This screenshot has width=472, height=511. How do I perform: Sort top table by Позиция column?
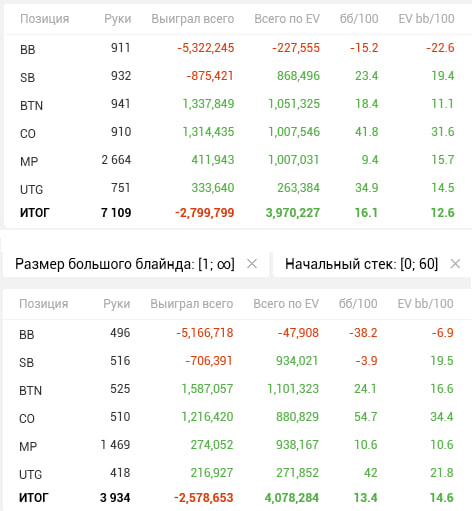point(45,19)
